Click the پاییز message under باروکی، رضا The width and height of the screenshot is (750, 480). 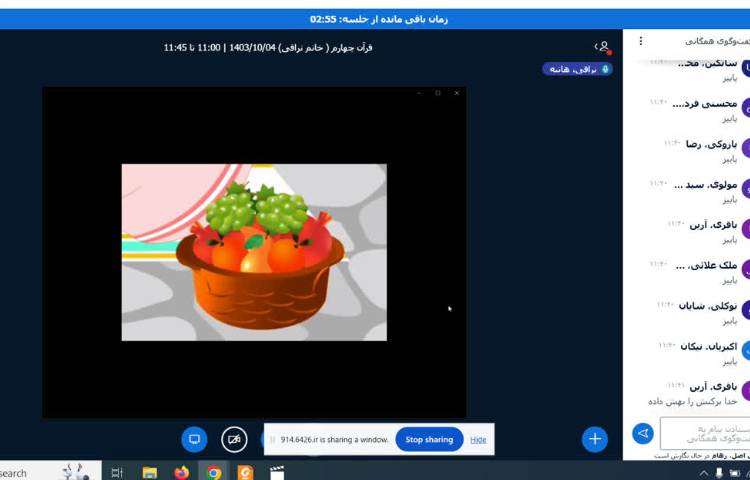click(x=730, y=159)
